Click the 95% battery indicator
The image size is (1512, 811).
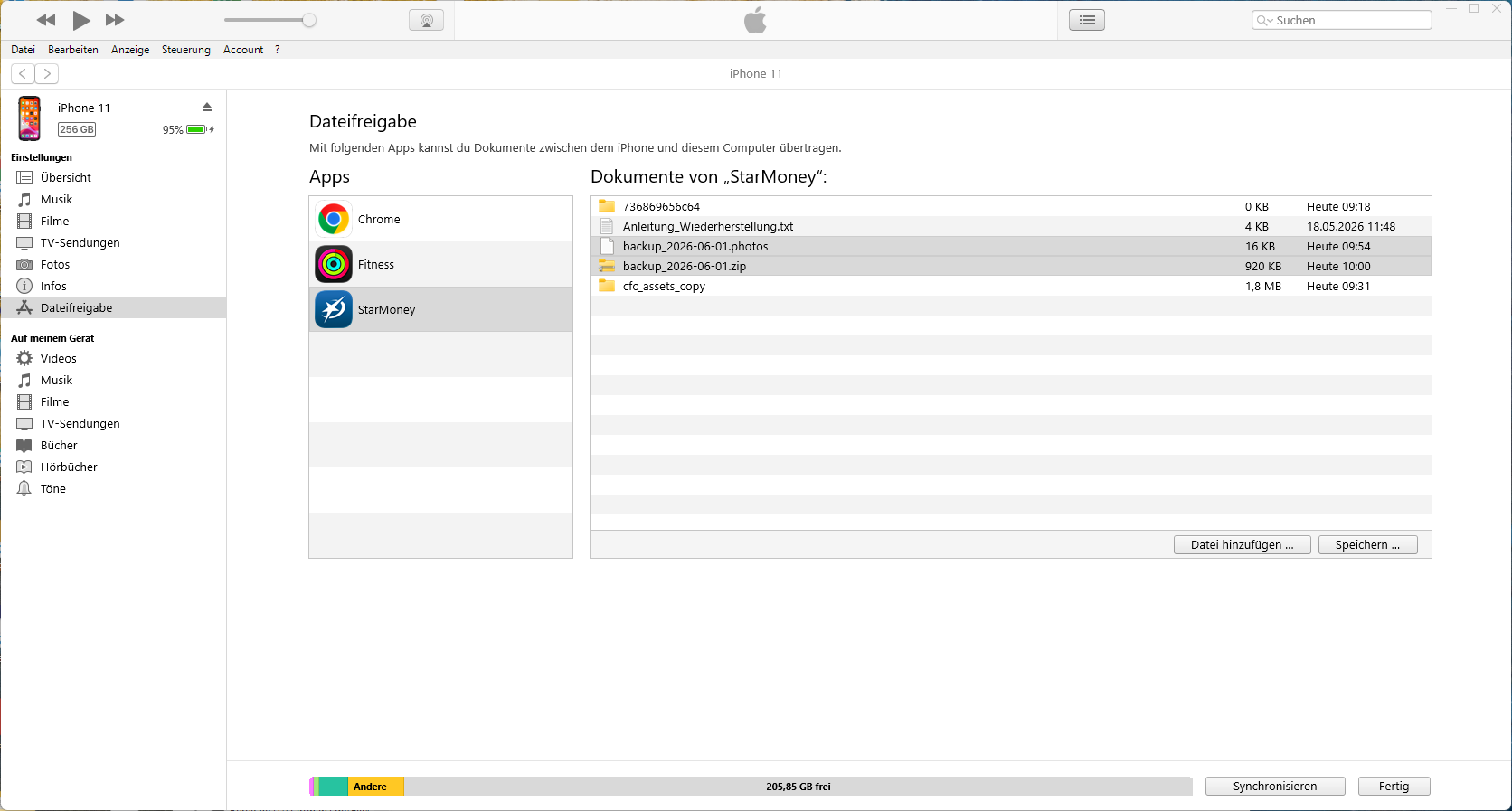click(x=188, y=129)
